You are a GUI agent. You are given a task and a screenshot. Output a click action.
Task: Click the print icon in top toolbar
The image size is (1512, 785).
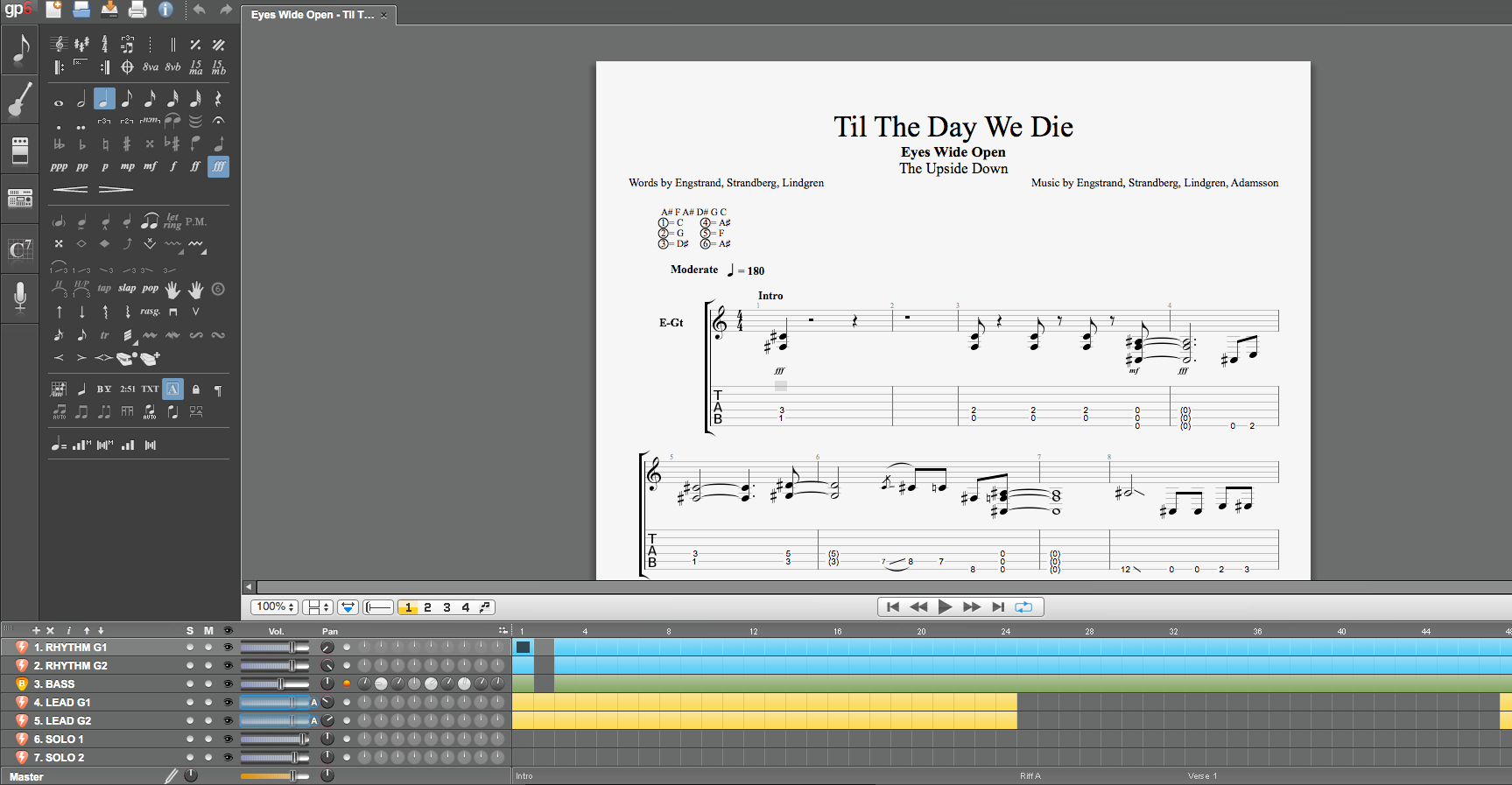pos(137,10)
